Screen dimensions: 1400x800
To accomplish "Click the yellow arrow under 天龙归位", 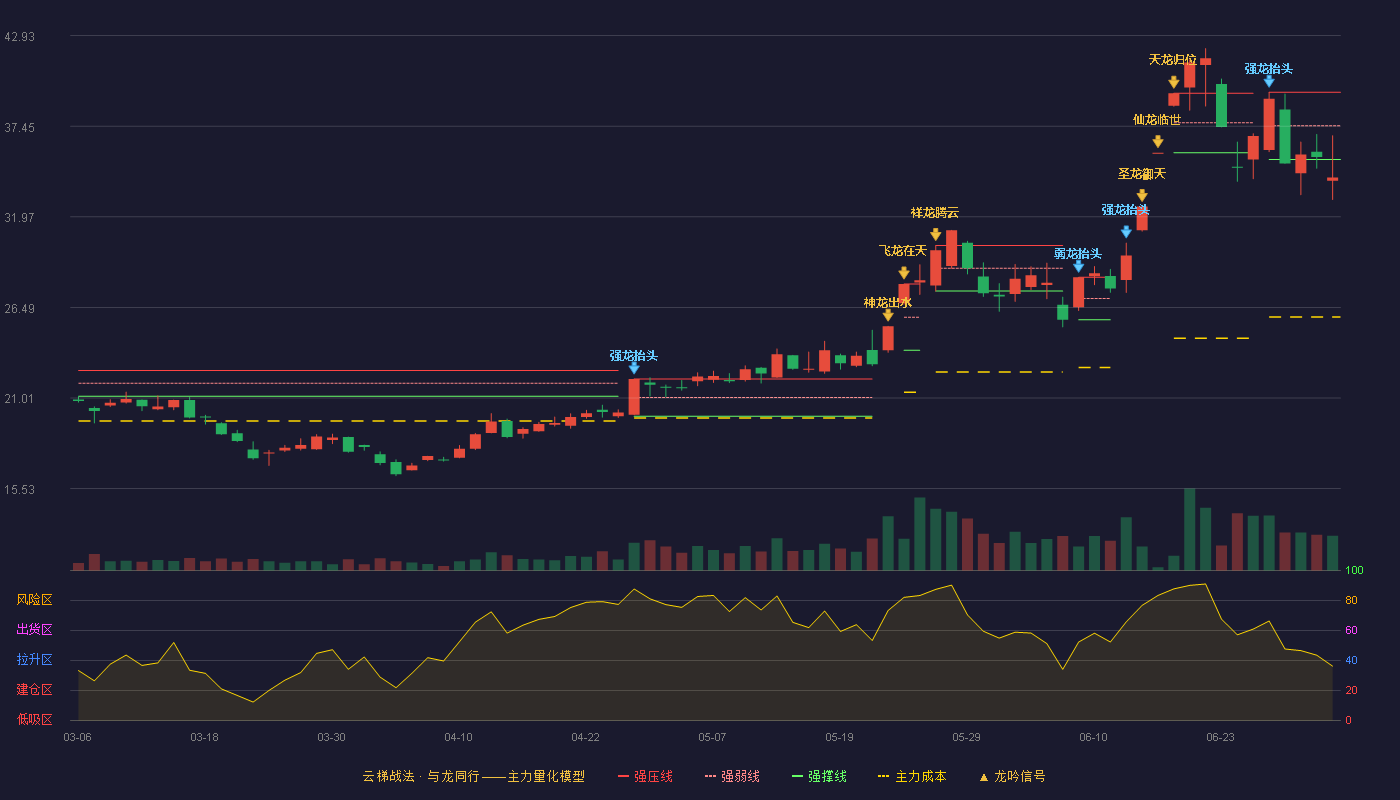I will point(1174,82).
